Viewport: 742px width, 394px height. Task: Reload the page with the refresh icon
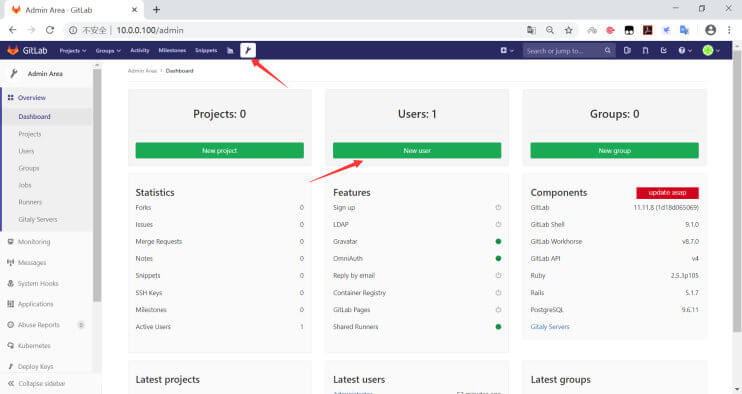click(50, 30)
